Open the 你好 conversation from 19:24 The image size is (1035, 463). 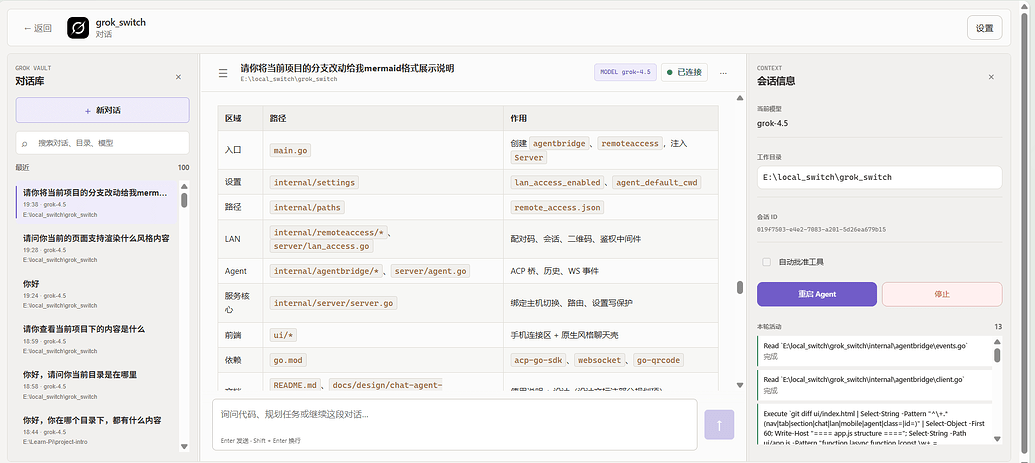pos(96,293)
